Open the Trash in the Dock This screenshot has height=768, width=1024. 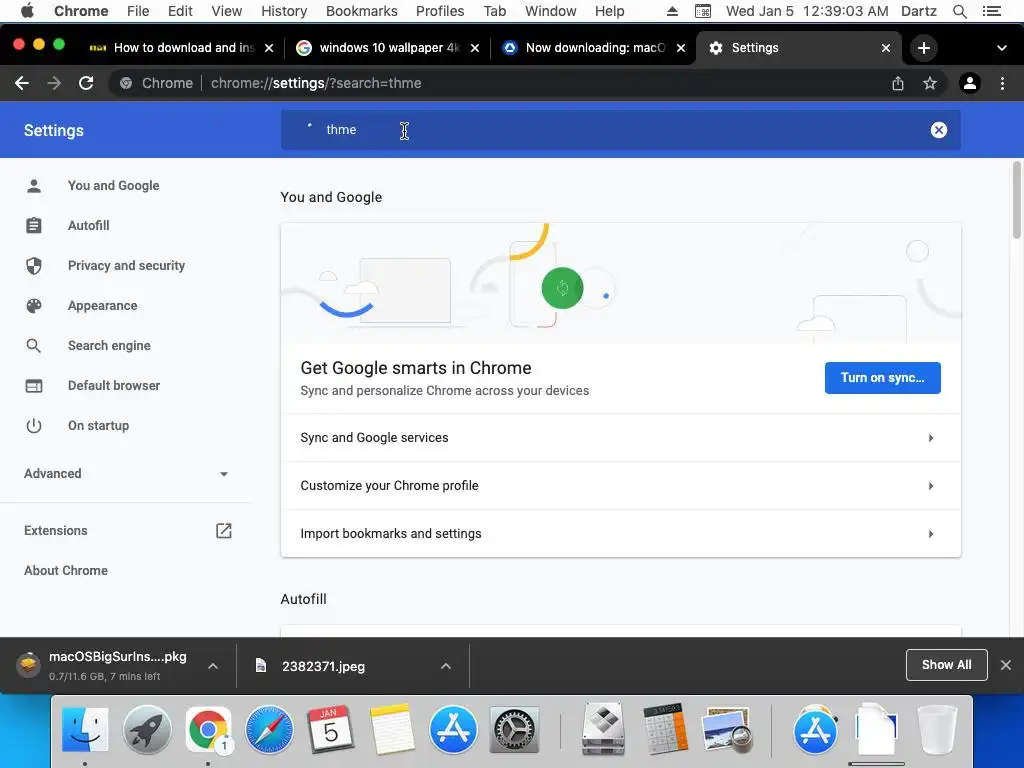tap(937, 729)
